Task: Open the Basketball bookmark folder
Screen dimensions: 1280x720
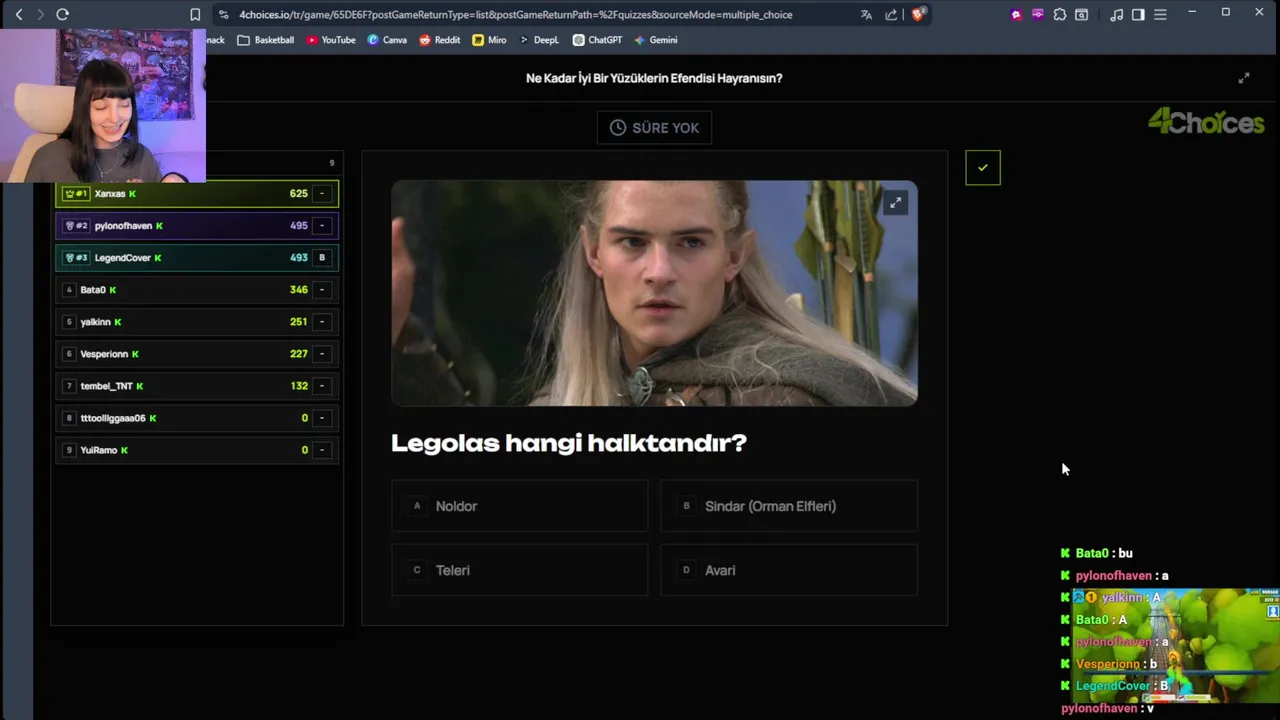Action: point(266,40)
